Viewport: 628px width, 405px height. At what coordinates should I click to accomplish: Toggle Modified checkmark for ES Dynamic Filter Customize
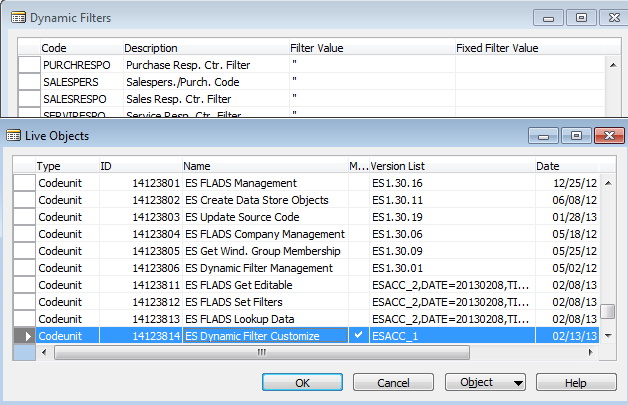pyautogui.click(x=358, y=336)
